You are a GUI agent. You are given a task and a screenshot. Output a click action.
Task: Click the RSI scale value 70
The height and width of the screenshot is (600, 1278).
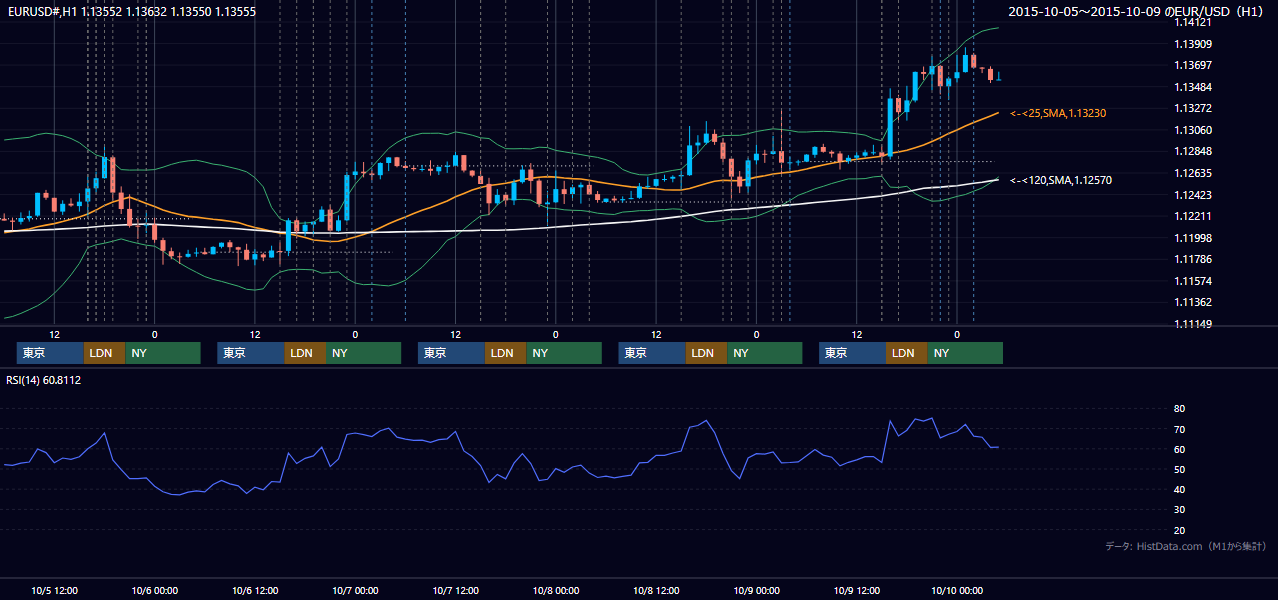[1180, 429]
